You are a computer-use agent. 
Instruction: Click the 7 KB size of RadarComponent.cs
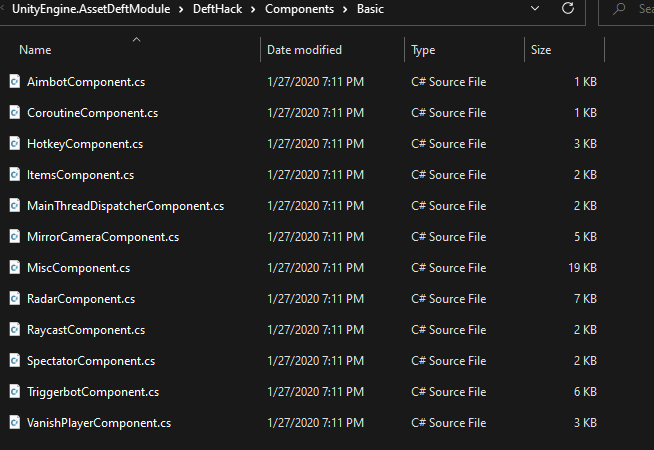[x=585, y=299]
